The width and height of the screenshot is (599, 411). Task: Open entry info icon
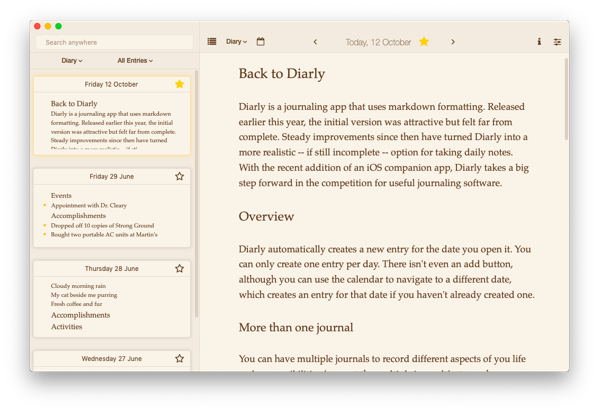click(x=539, y=42)
